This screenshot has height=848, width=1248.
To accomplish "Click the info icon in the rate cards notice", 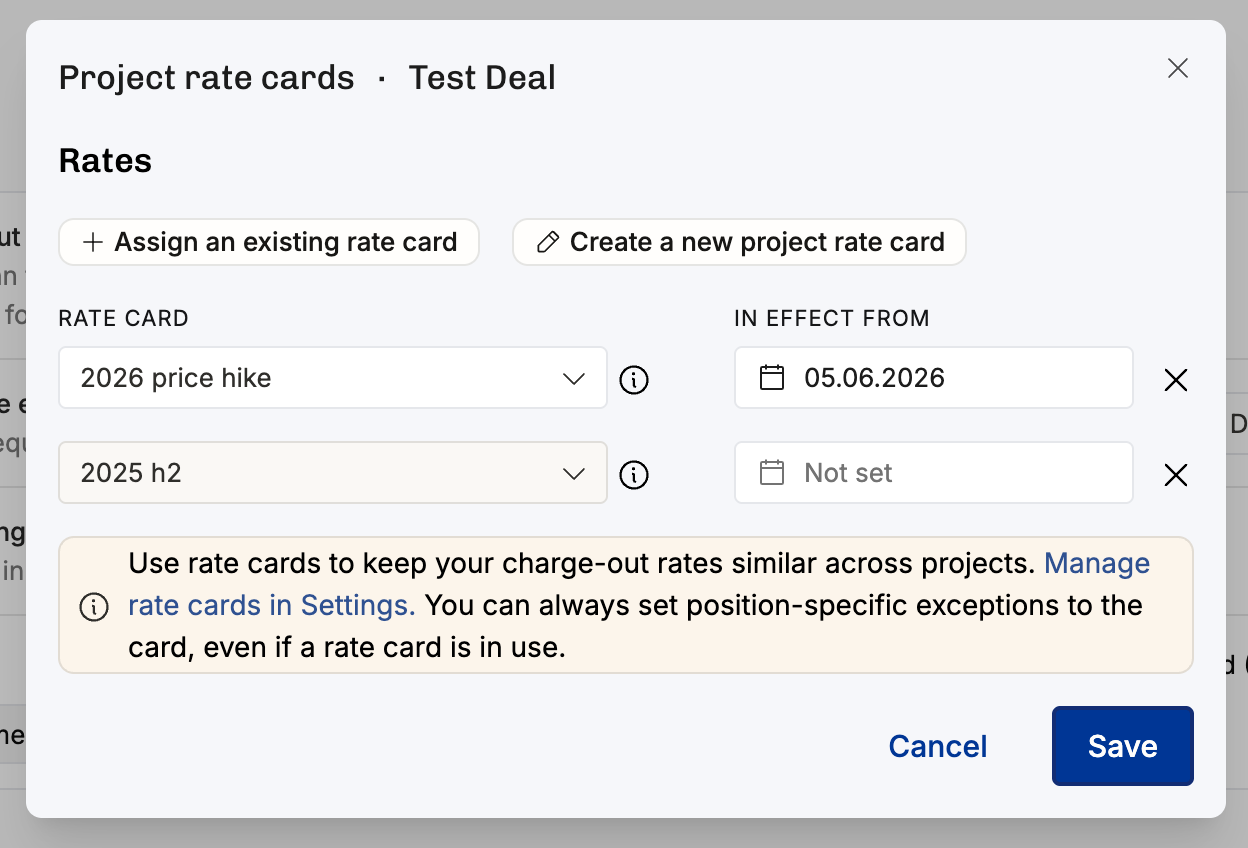I will pos(94,606).
